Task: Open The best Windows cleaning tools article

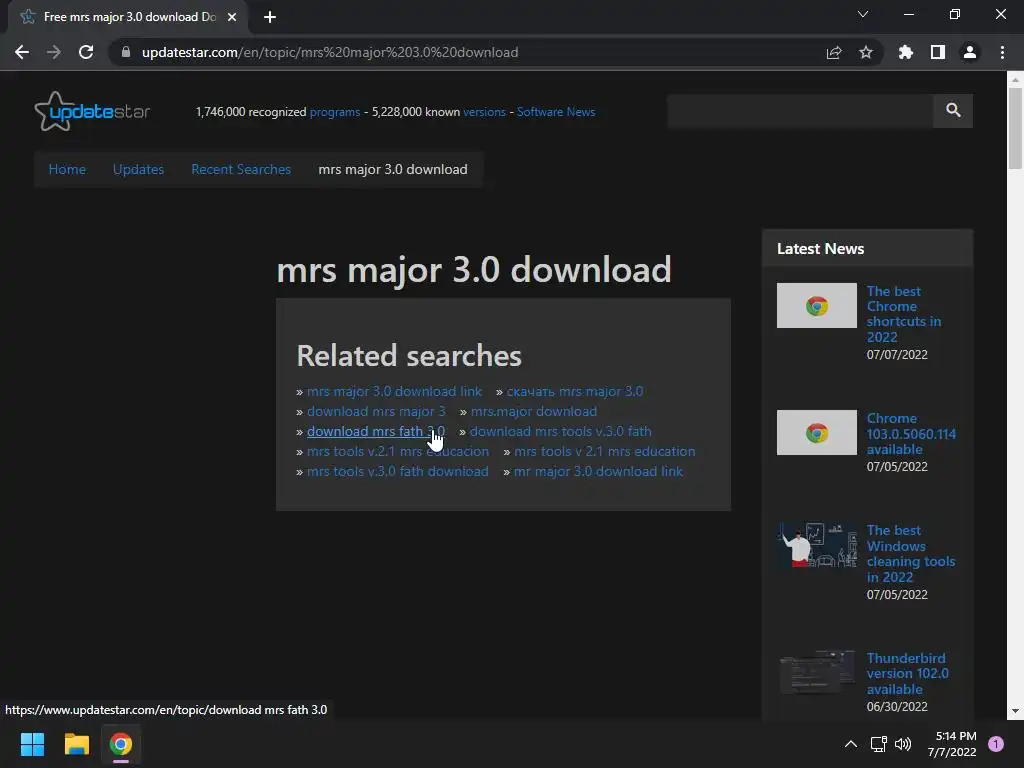Action: tap(910, 554)
